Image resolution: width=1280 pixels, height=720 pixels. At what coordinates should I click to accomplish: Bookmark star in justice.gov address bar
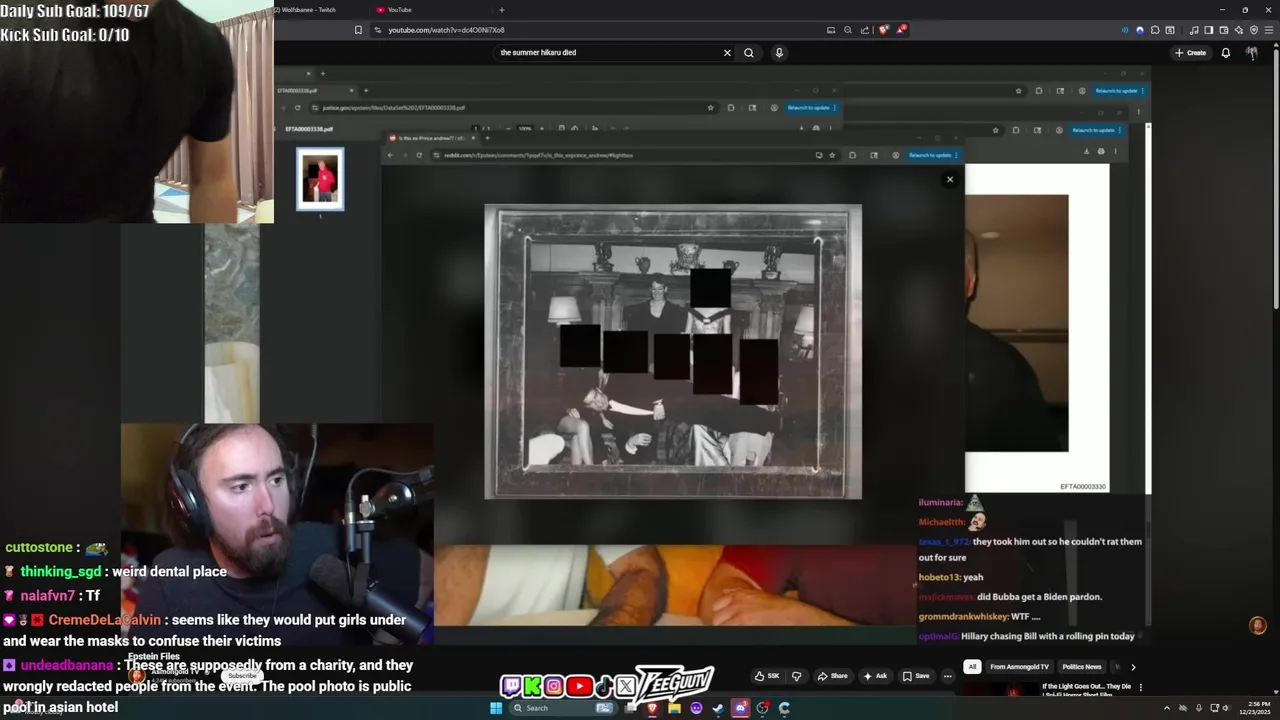(x=711, y=108)
